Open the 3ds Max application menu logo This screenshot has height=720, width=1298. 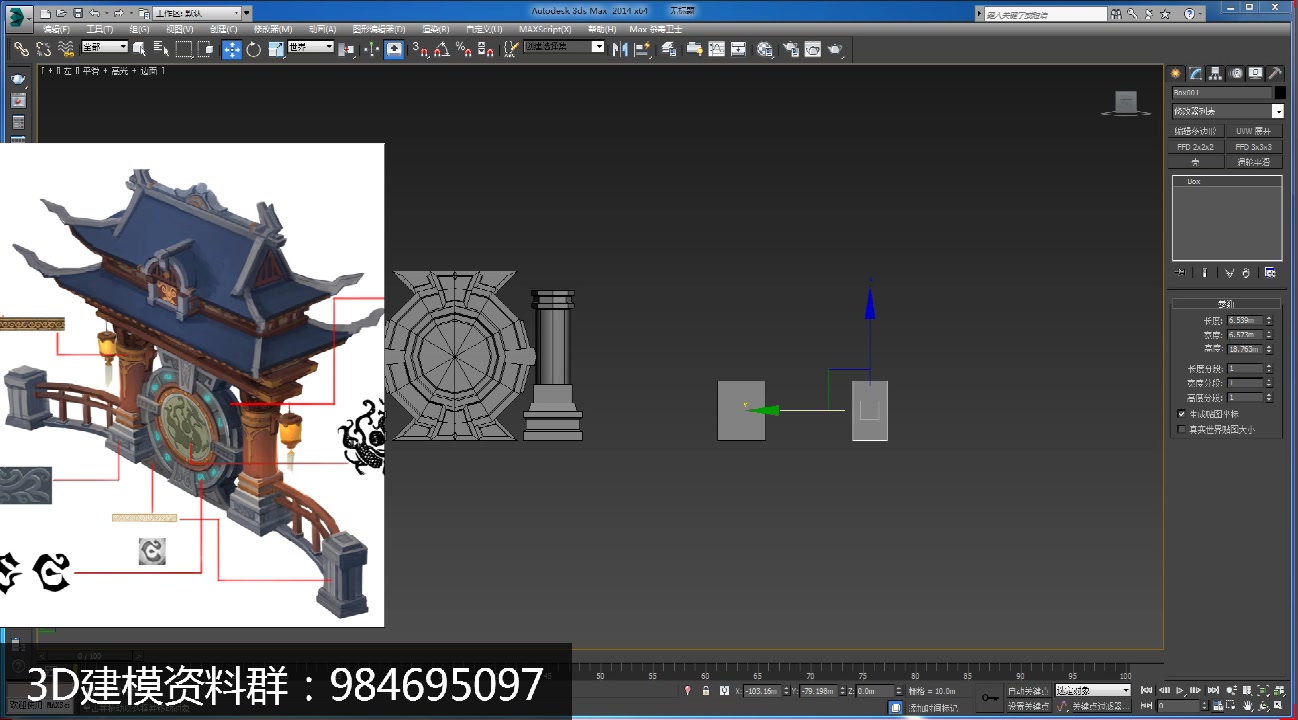coord(18,17)
